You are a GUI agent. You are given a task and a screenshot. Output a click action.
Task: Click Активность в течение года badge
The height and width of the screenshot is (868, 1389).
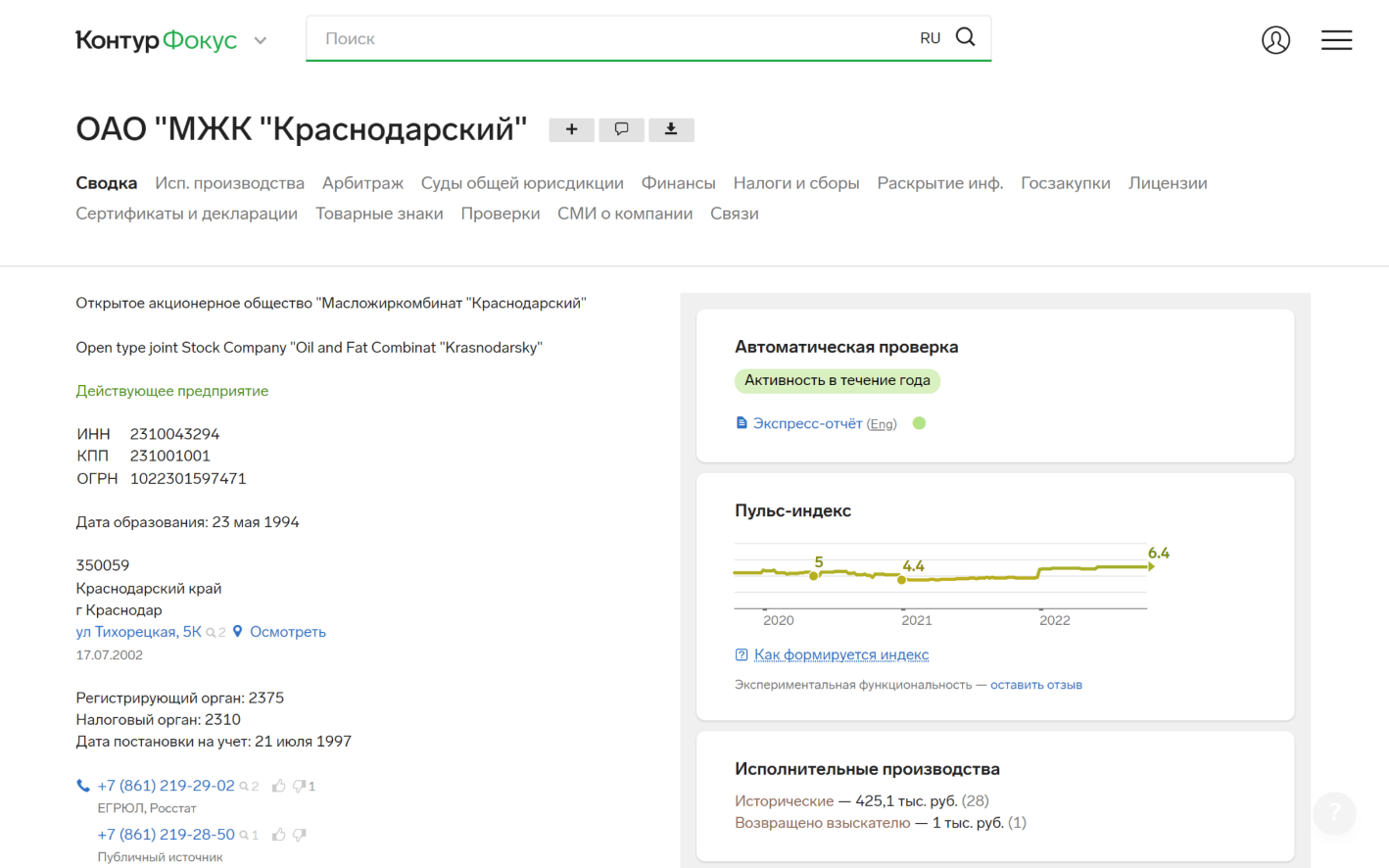coord(838,380)
